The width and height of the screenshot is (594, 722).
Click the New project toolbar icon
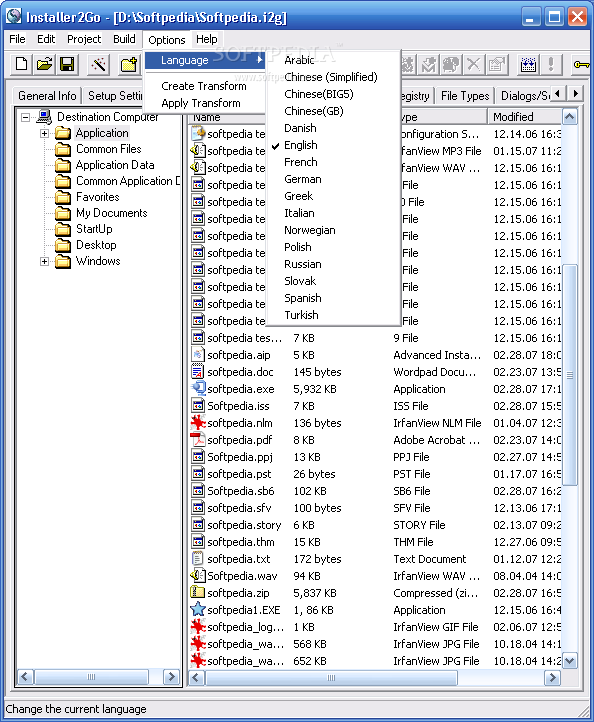pyautogui.click(x=21, y=64)
